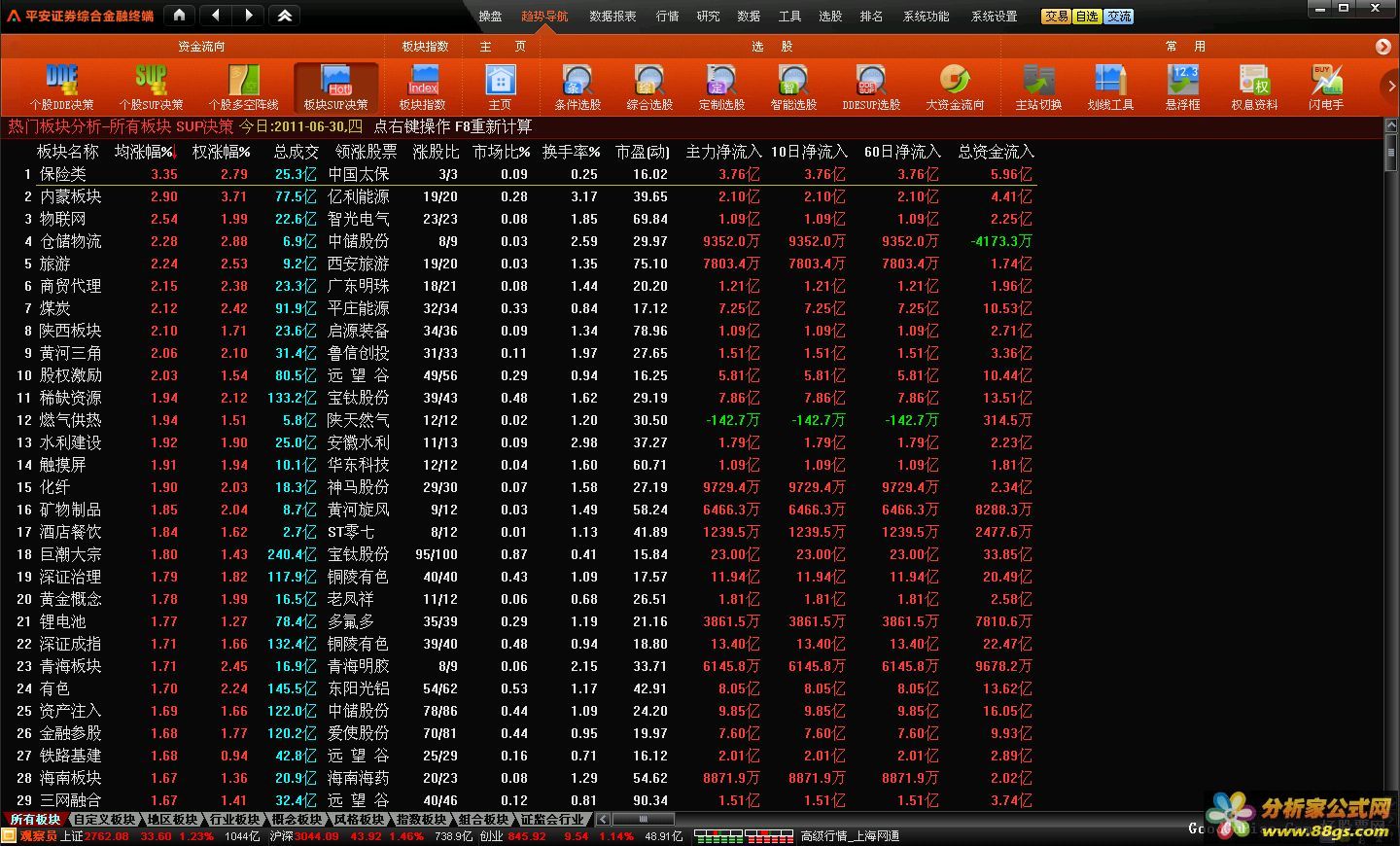Click the 主站切换 server switch icon
This screenshot has height=846, width=1400.
1038,87
